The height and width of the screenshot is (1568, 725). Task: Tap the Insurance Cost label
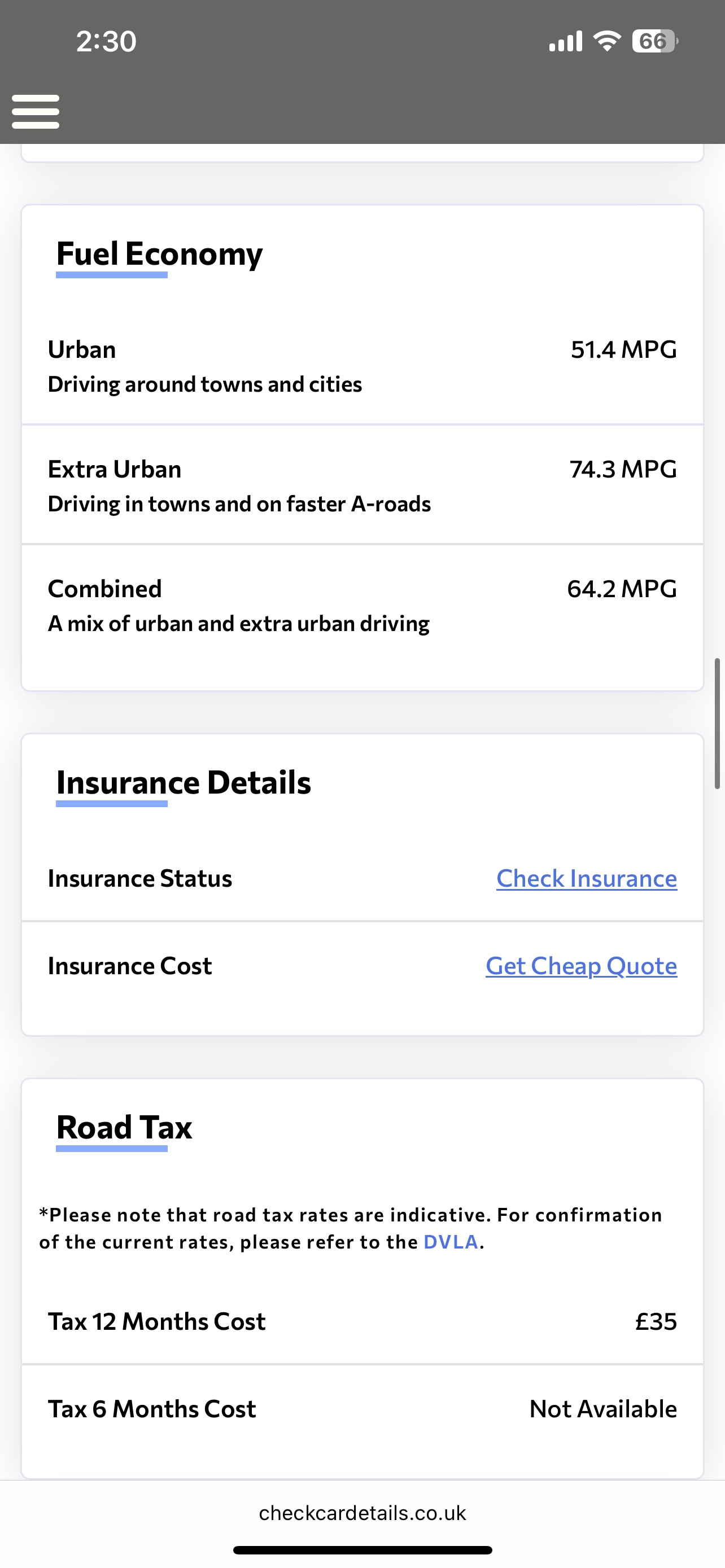130,966
